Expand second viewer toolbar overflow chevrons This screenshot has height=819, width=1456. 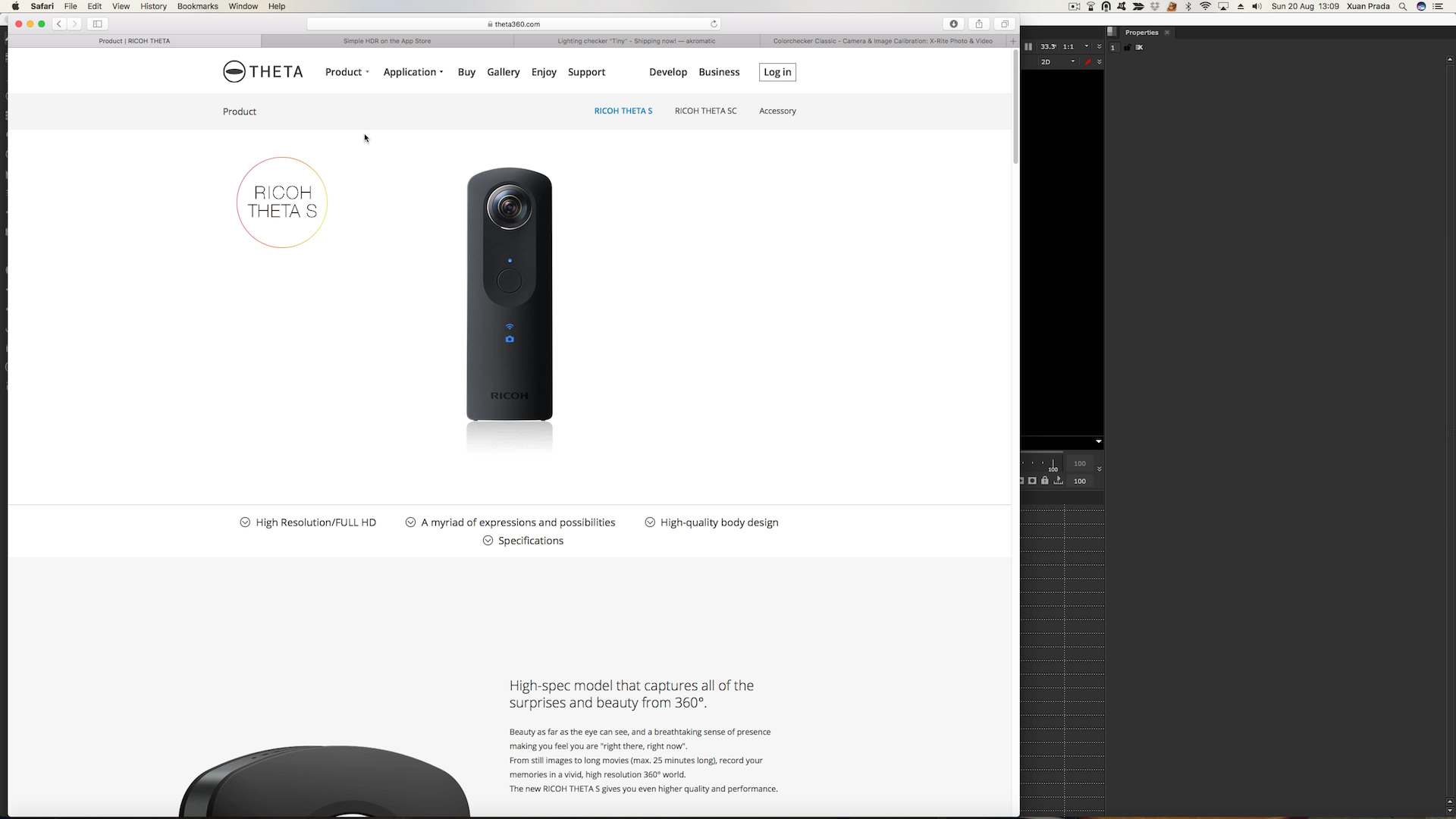click(1100, 61)
